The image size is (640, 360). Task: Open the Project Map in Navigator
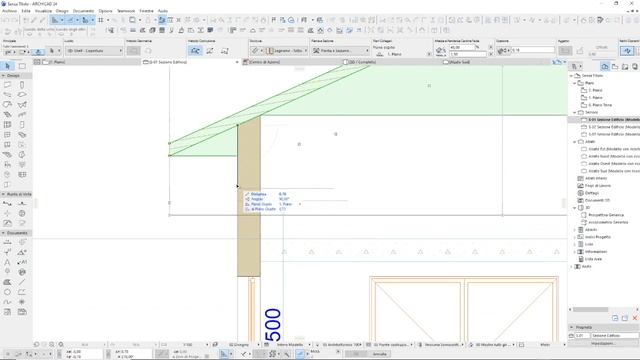(605, 66)
